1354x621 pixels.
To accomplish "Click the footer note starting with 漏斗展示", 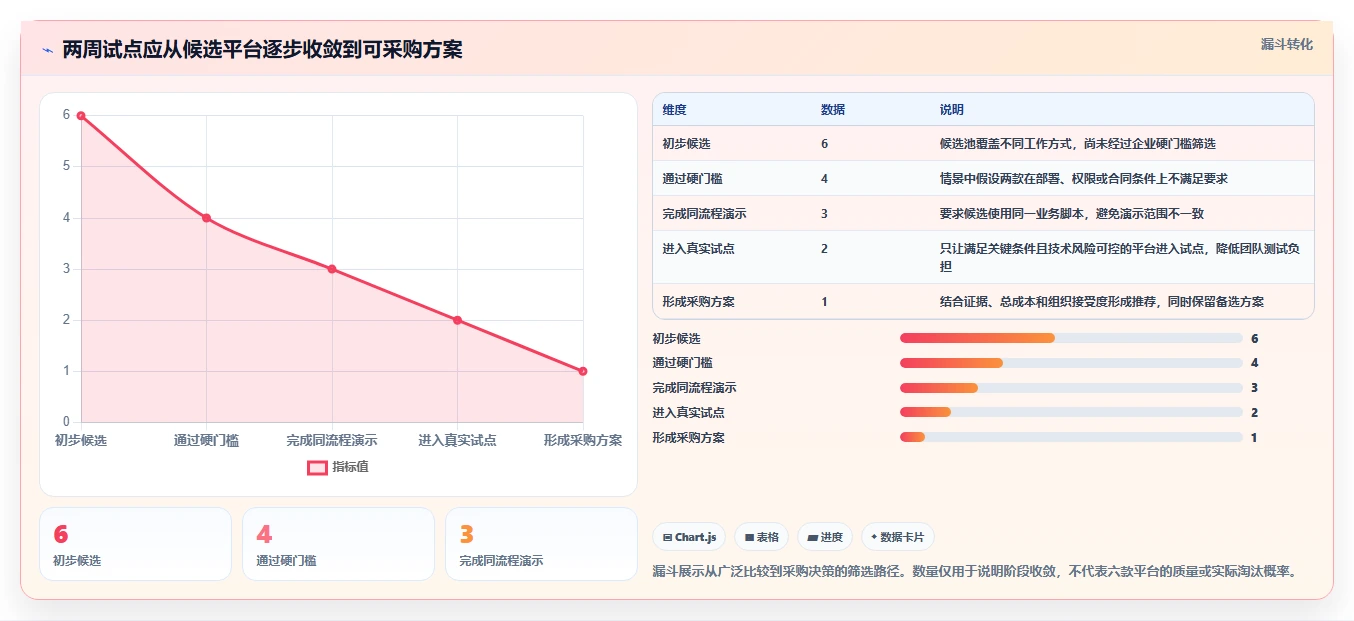I will (975, 571).
